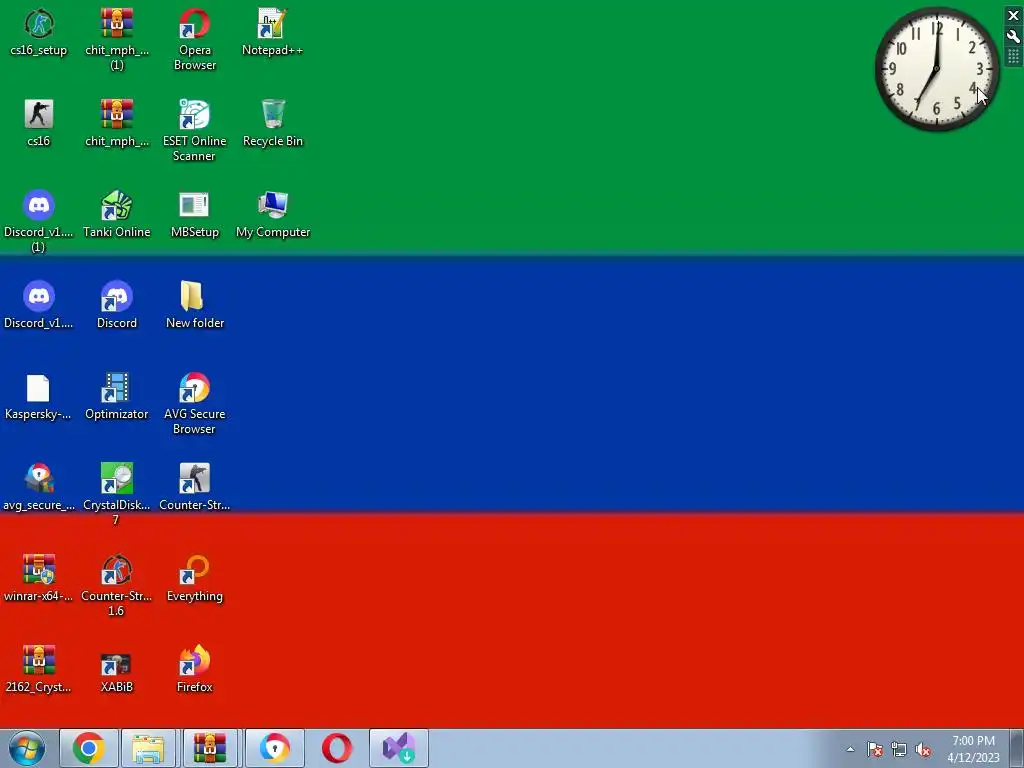Open Action Center flag icon

pyautogui.click(x=874, y=749)
